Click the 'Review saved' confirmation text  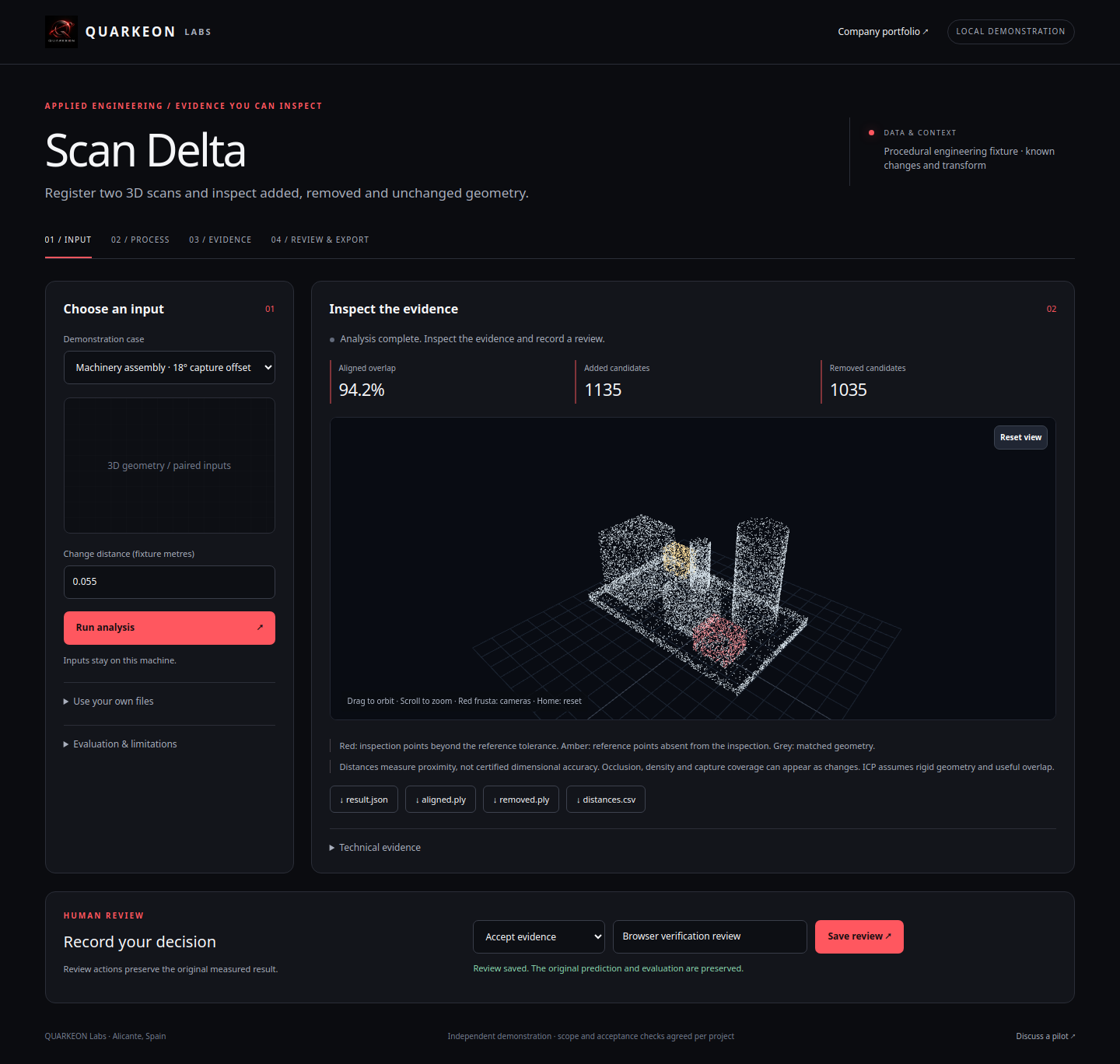pyautogui.click(x=608, y=968)
